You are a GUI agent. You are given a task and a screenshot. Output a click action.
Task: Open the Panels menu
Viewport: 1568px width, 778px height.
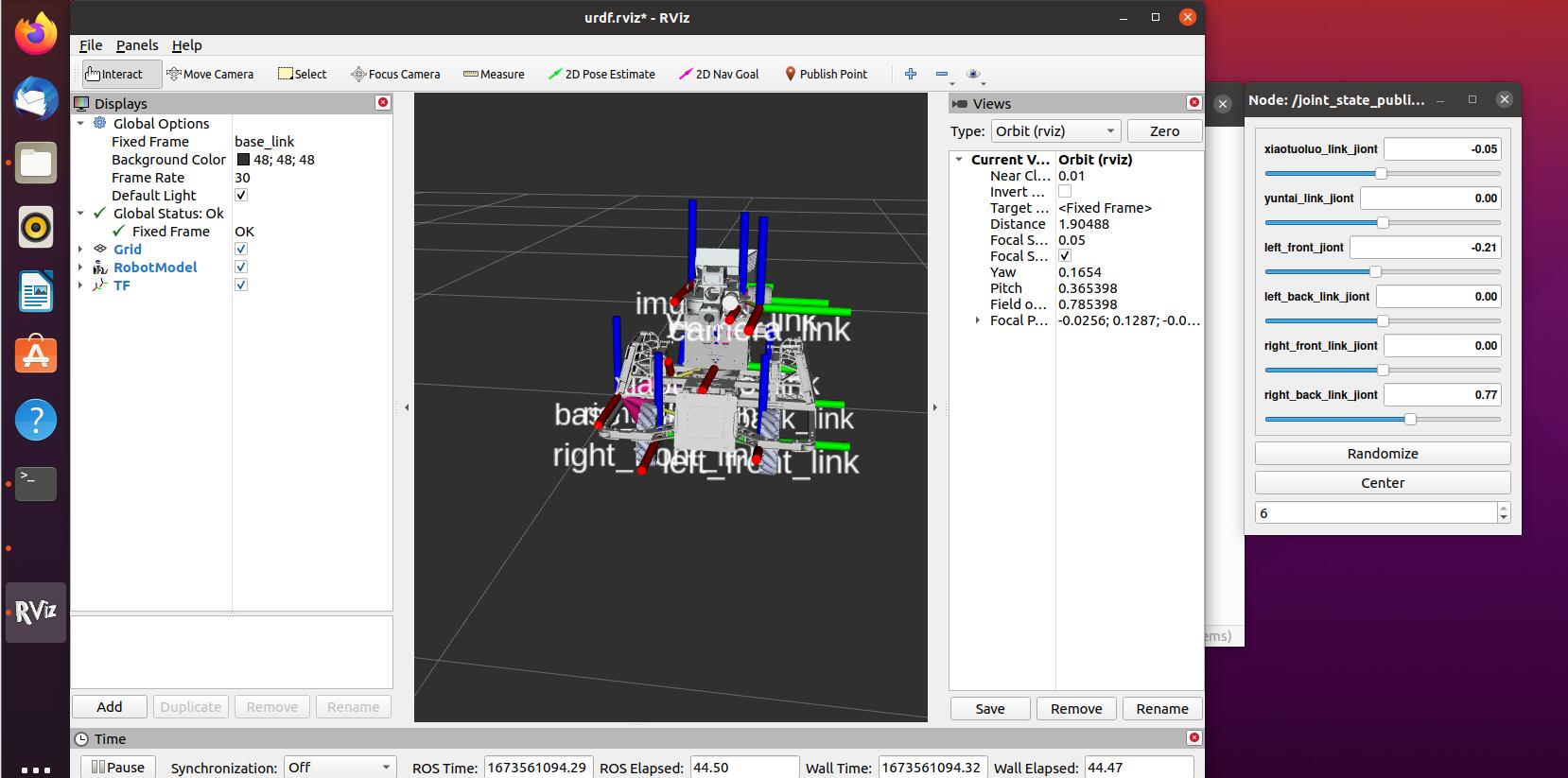[x=137, y=45]
